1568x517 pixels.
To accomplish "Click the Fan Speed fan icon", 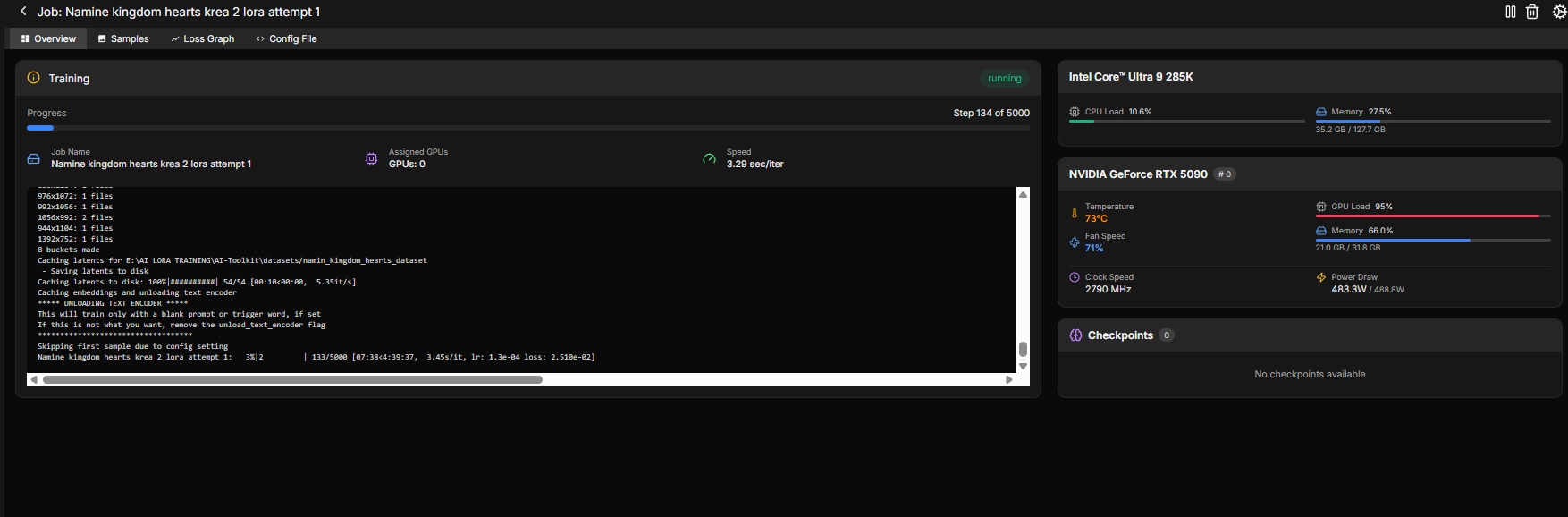I will point(1075,242).
